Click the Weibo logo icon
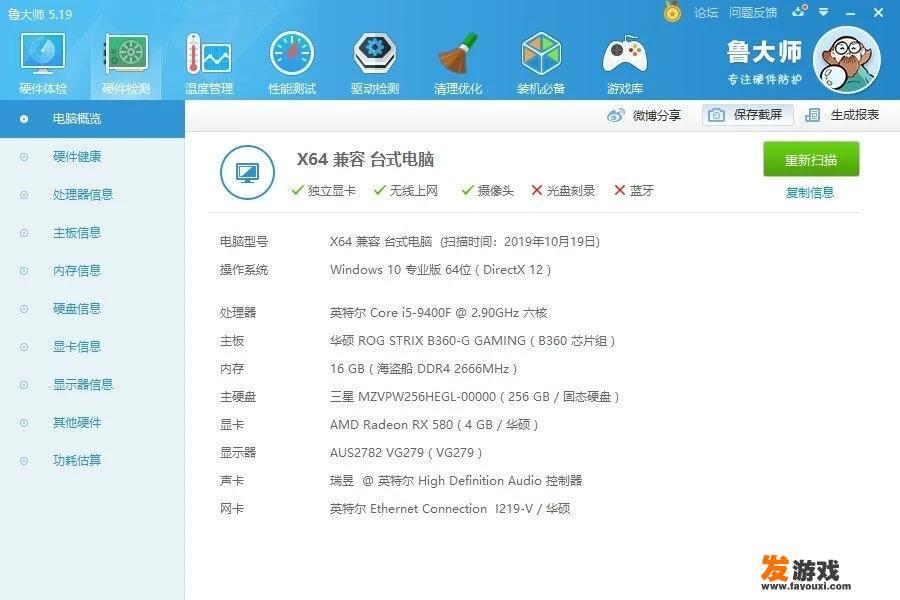The height and width of the screenshot is (600, 900). tap(616, 115)
